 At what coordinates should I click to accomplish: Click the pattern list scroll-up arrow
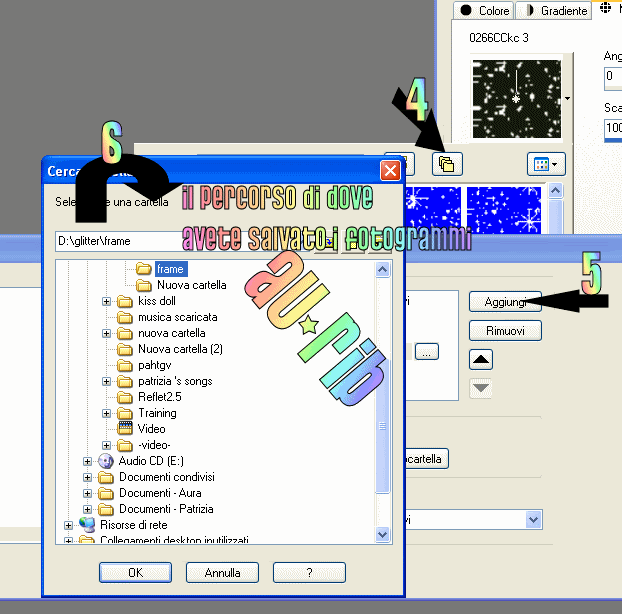pyautogui.click(x=555, y=191)
